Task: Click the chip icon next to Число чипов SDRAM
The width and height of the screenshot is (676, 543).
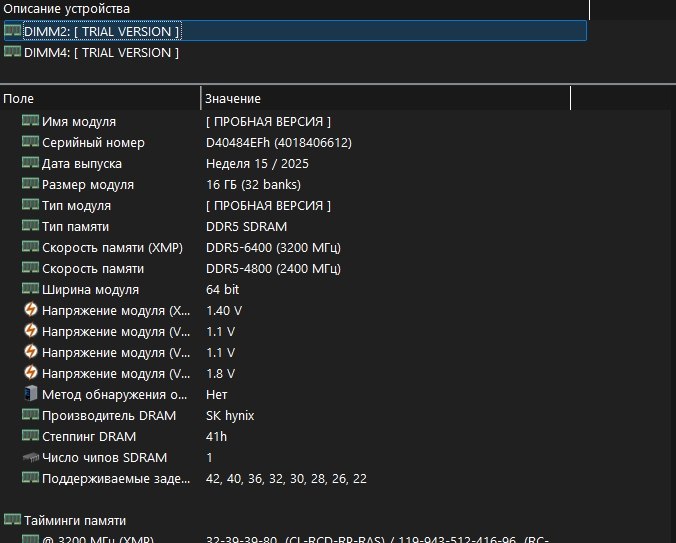Action: coord(31,457)
